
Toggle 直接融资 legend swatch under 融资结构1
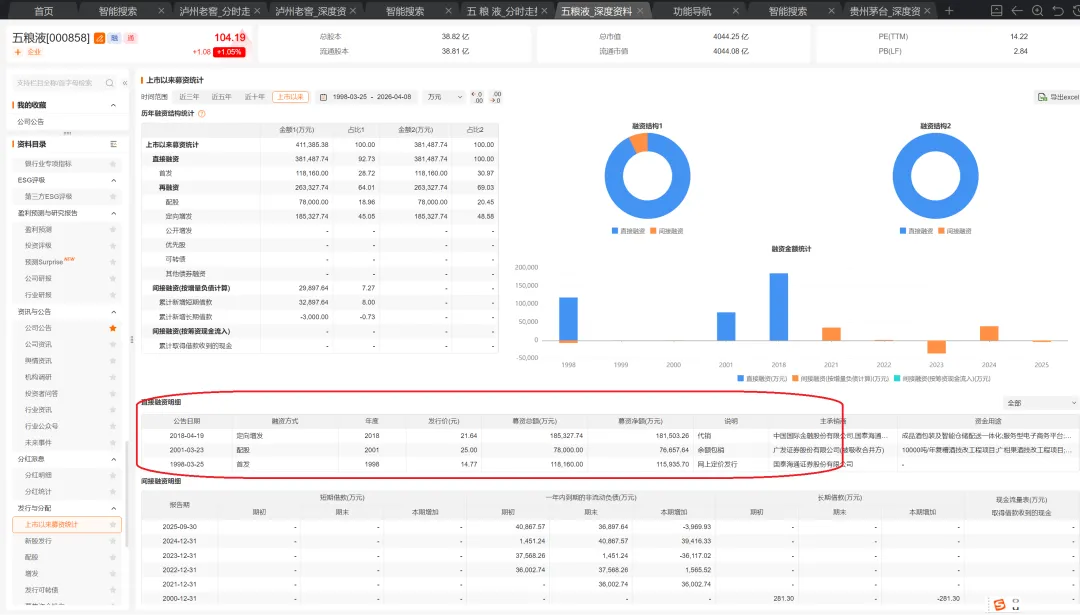[x=614, y=231]
